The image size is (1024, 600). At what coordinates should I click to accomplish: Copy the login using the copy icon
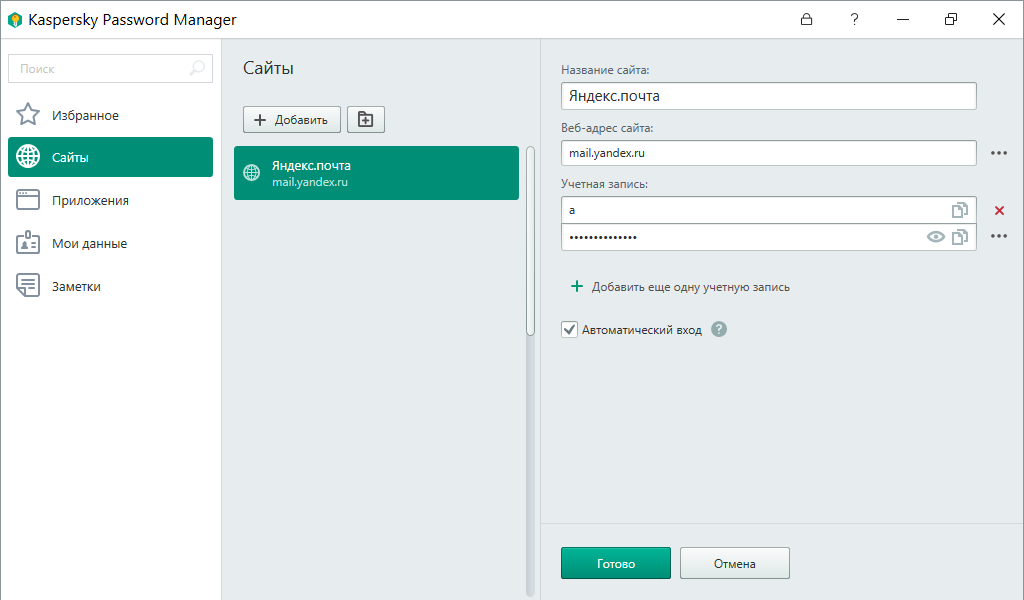click(960, 210)
